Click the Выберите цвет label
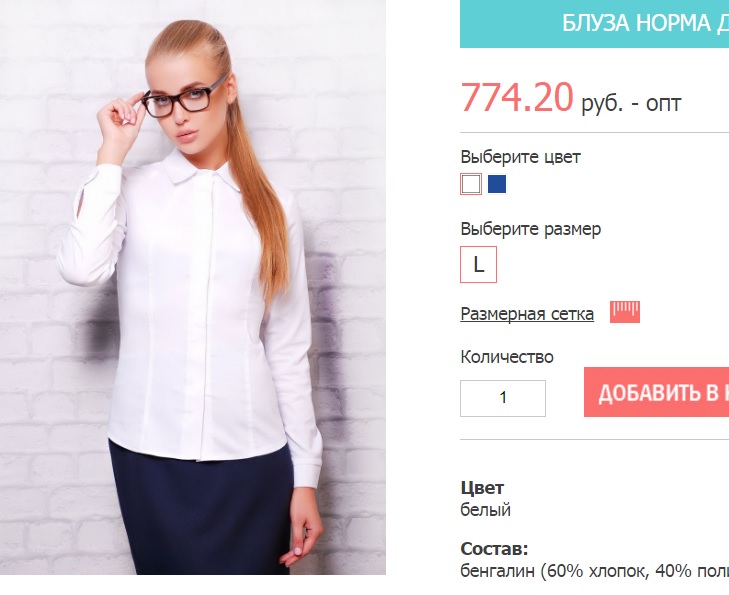This screenshot has width=729, height=595. tap(520, 157)
